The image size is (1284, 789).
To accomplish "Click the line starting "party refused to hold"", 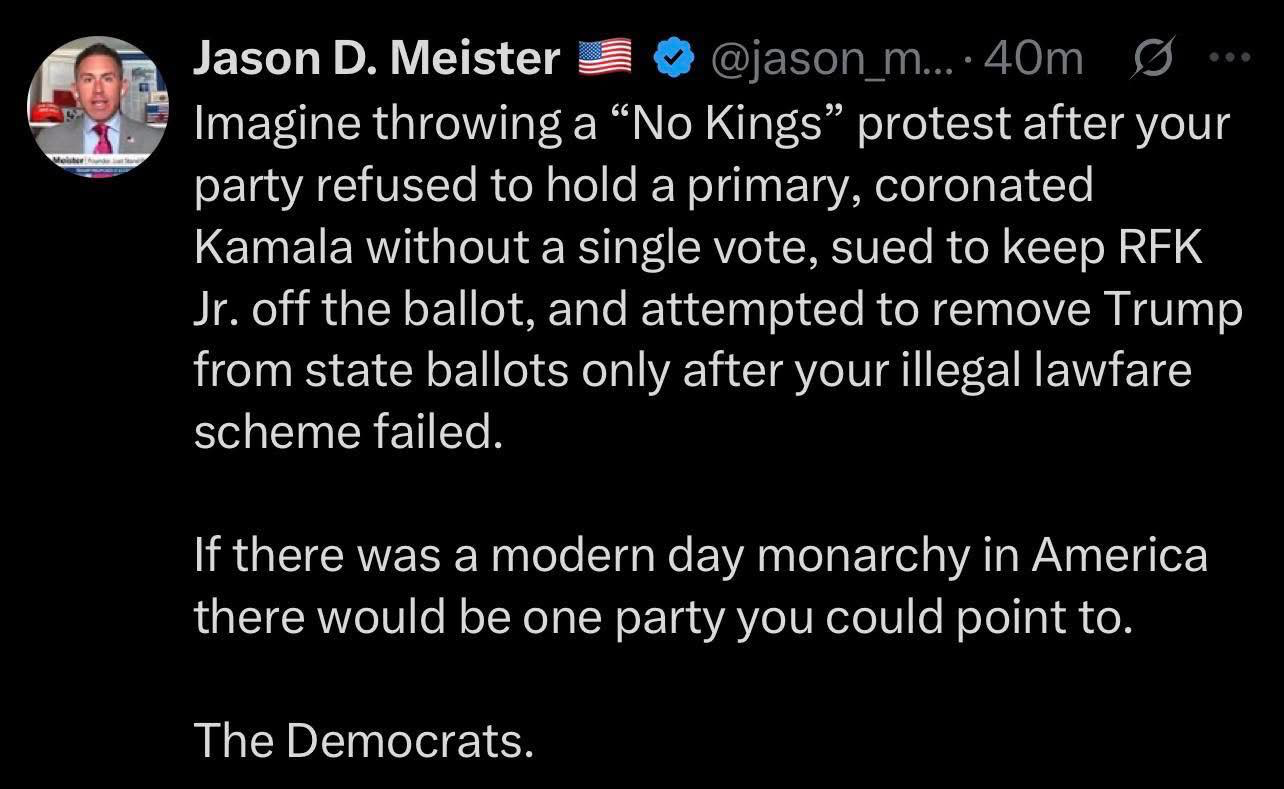I will (x=644, y=186).
